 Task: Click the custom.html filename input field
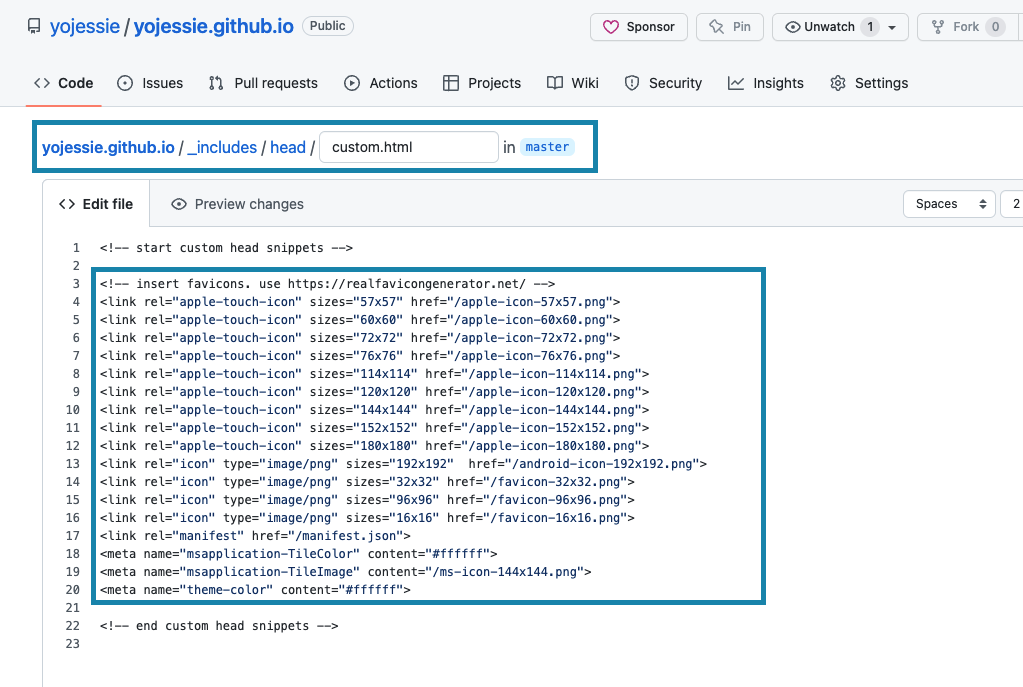point(409,147)
